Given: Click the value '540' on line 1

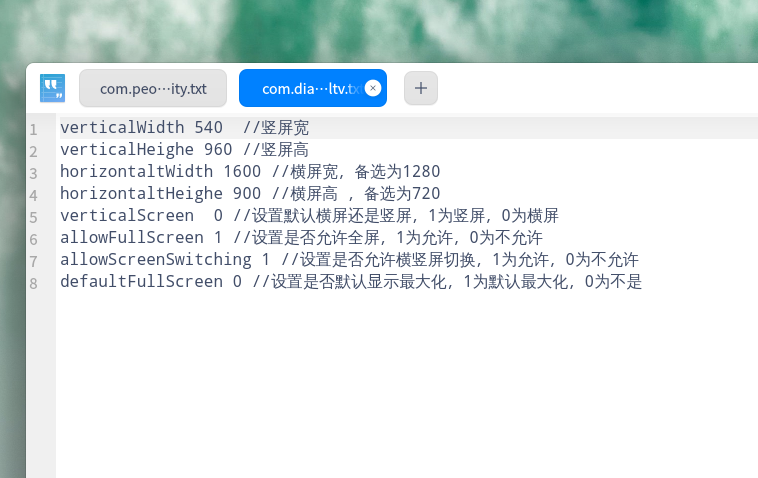Looking at the screenshot, I should (208, 128).
